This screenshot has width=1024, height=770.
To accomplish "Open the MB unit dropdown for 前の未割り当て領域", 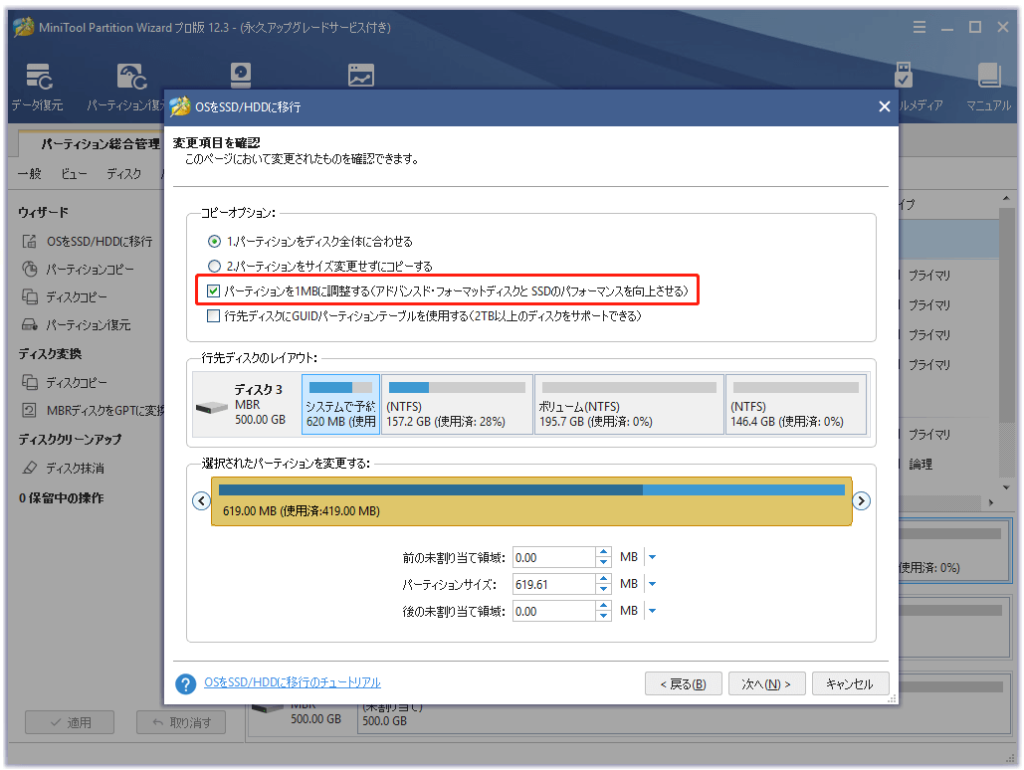I will pos(652,557).
